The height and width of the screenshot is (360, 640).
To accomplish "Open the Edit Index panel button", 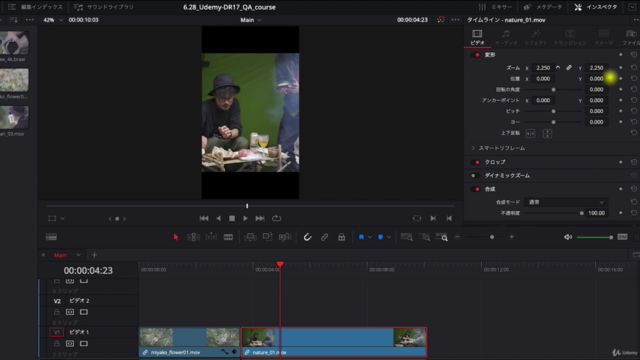I will click(36, 7).
